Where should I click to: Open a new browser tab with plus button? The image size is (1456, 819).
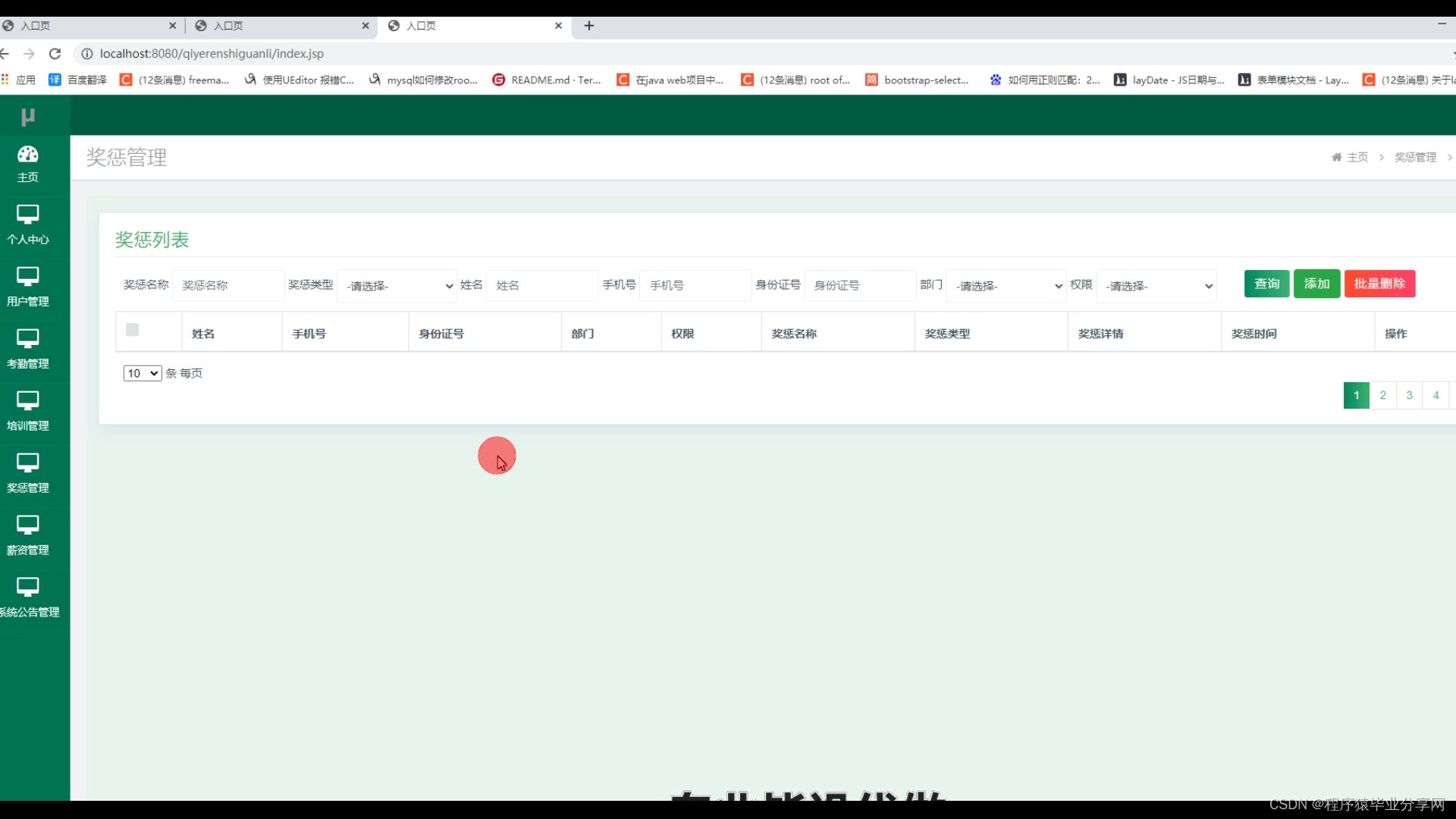589,26
